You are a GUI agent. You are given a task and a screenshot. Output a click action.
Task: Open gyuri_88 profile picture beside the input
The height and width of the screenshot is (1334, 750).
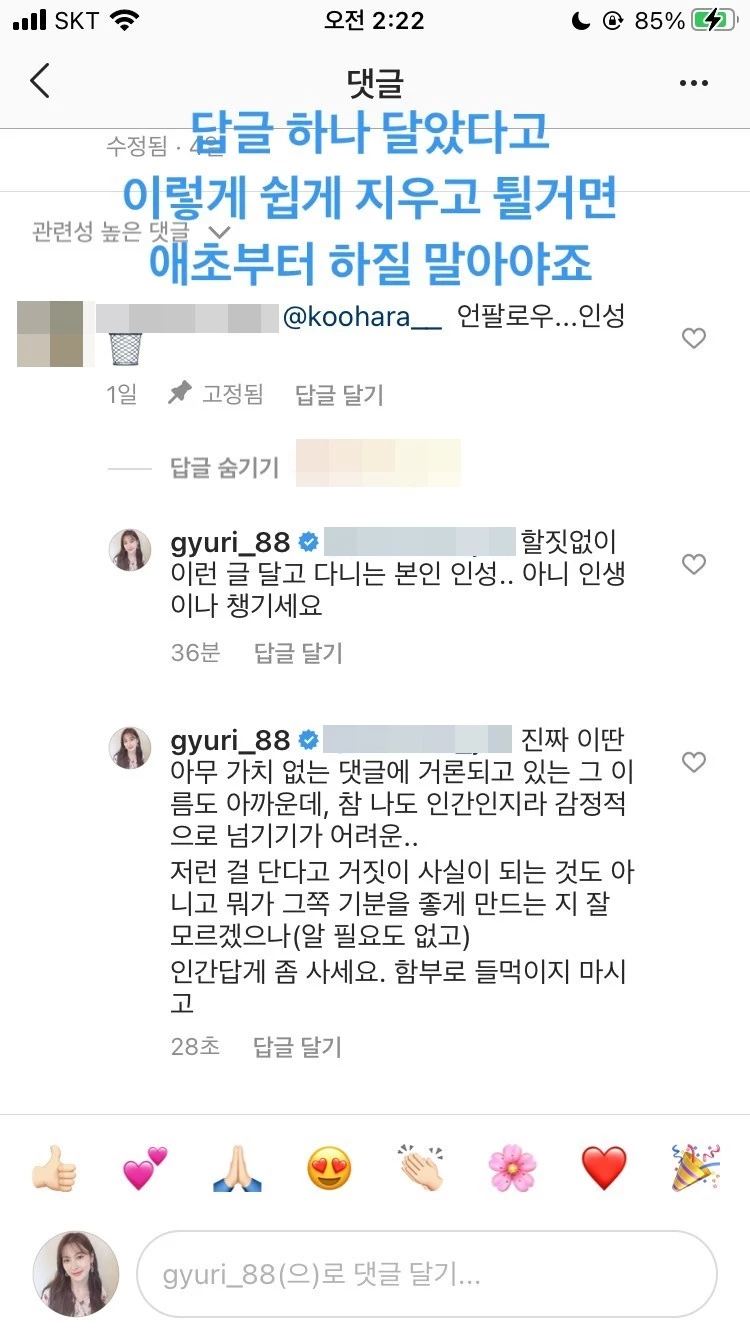(x=76, y=1273)
